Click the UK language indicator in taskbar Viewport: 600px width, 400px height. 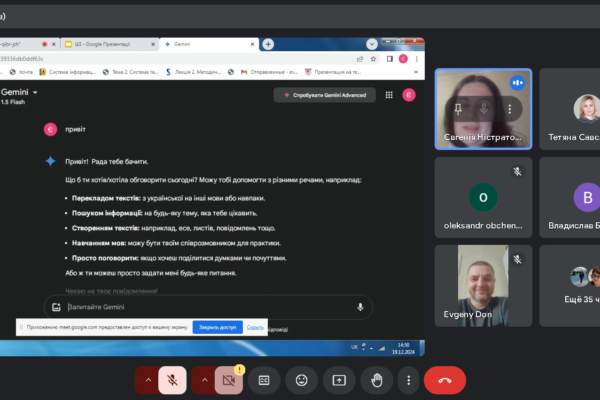354,347
